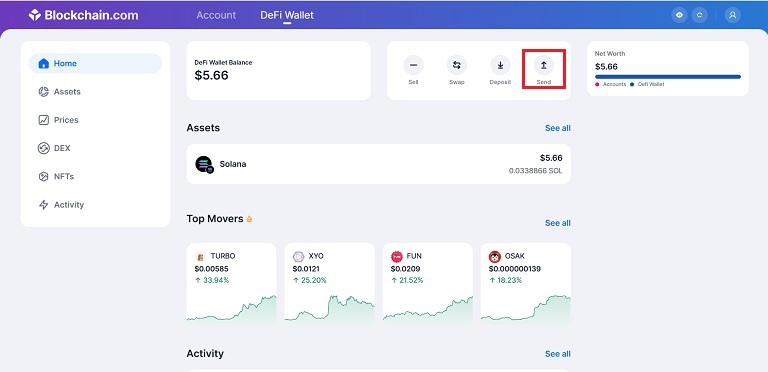Screen dimensions: 768x372
Task: Click the Sell button icon
Action: tap(413, 65)
